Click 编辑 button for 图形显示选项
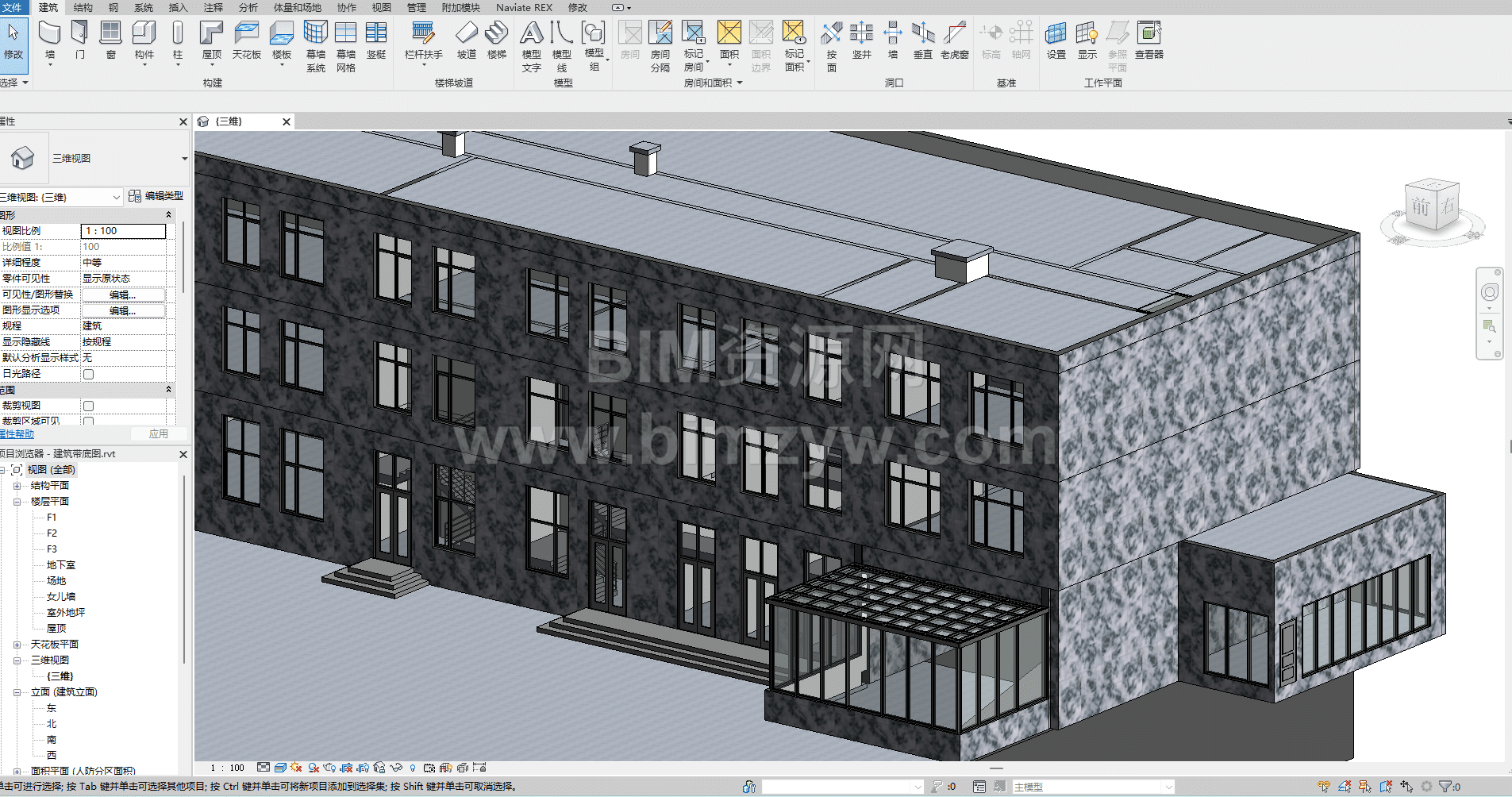The image size is (1512, 797). [122, 310]
